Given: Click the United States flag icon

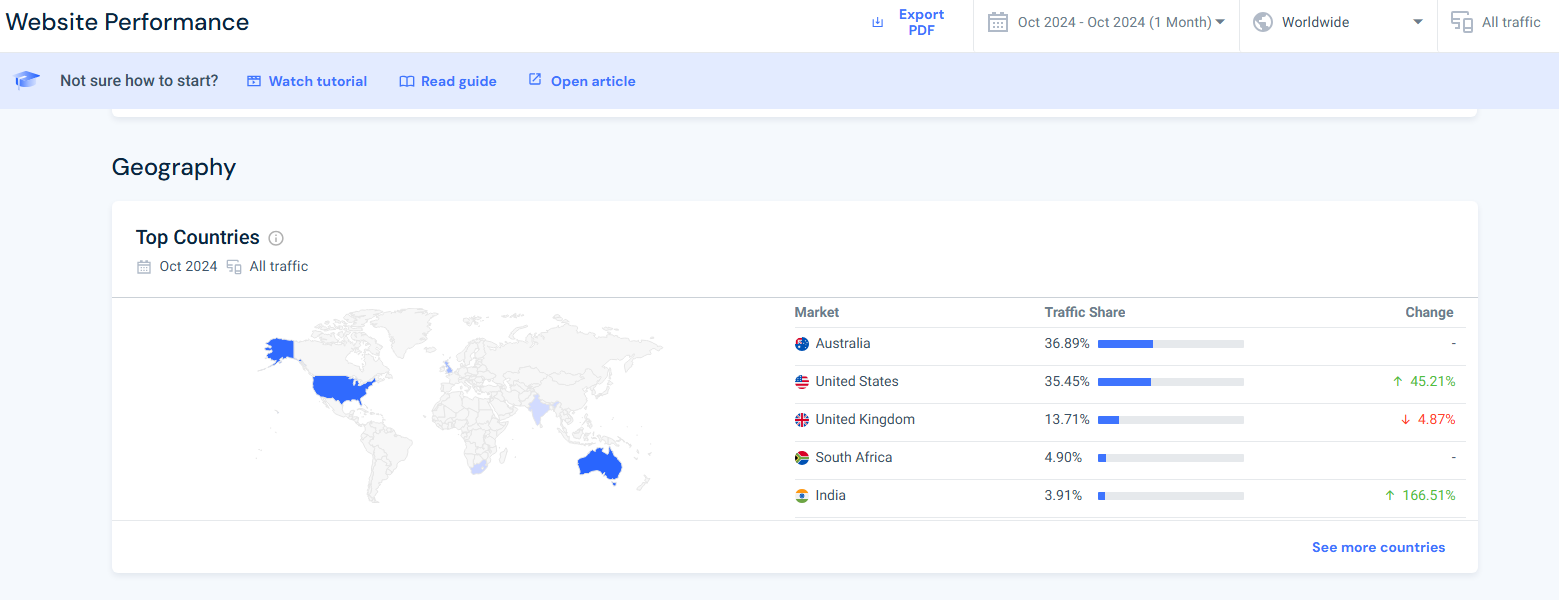Looking at the screenshot, I should coord(802,382).
